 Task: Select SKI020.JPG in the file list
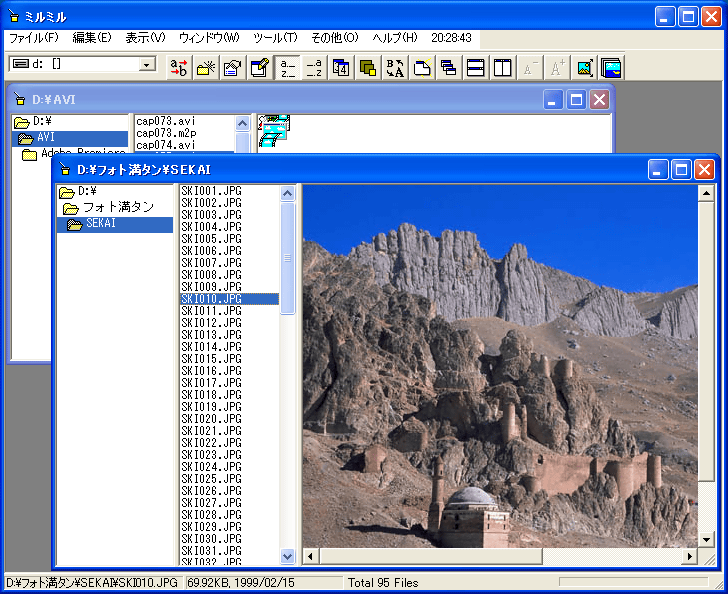(x=212, y=418)
